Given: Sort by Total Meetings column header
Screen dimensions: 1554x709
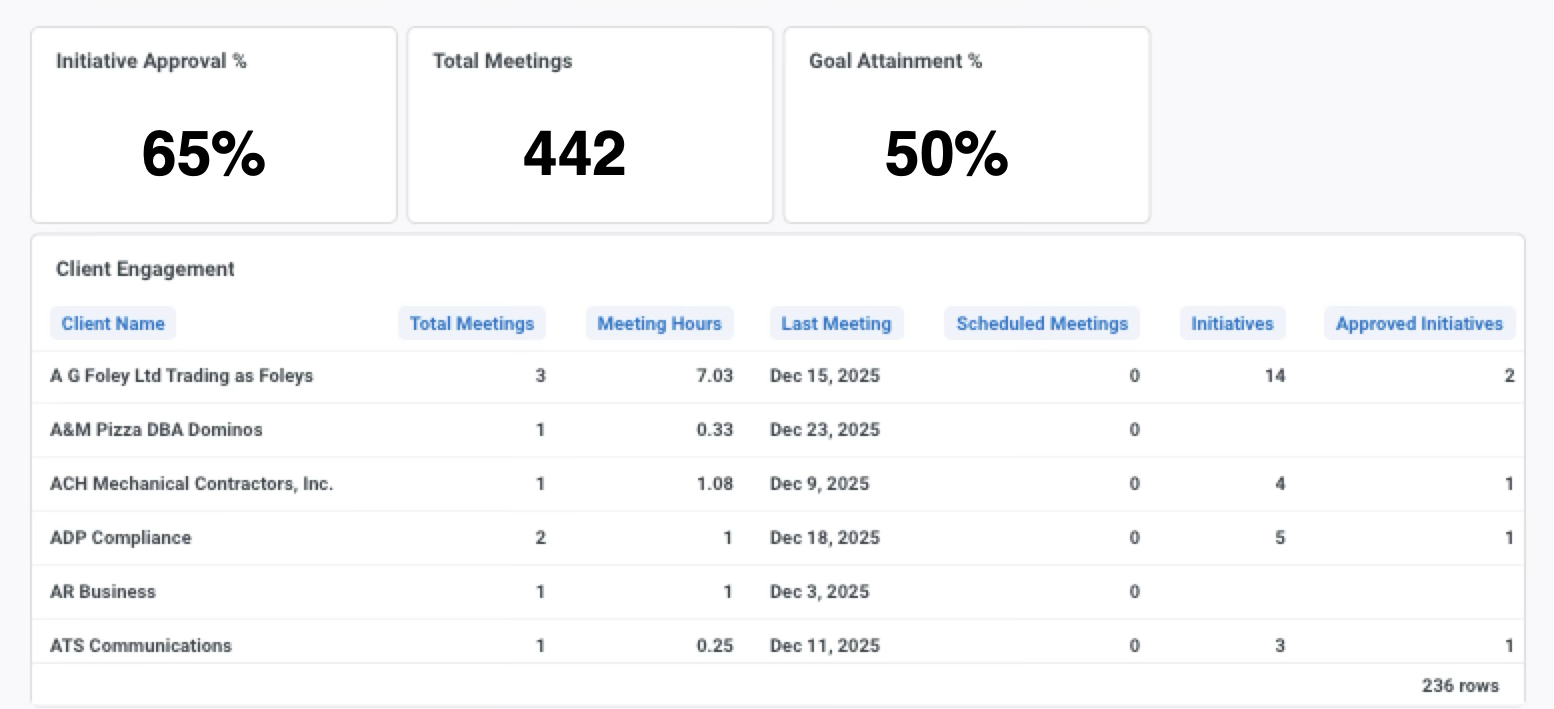Looking at the screenshot, I should (x=471, y=323).
